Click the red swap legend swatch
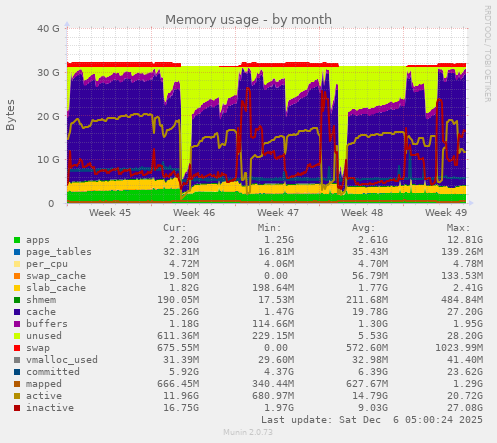The height and width of the screenshot is (443, 497). click(x=17, y=348)
